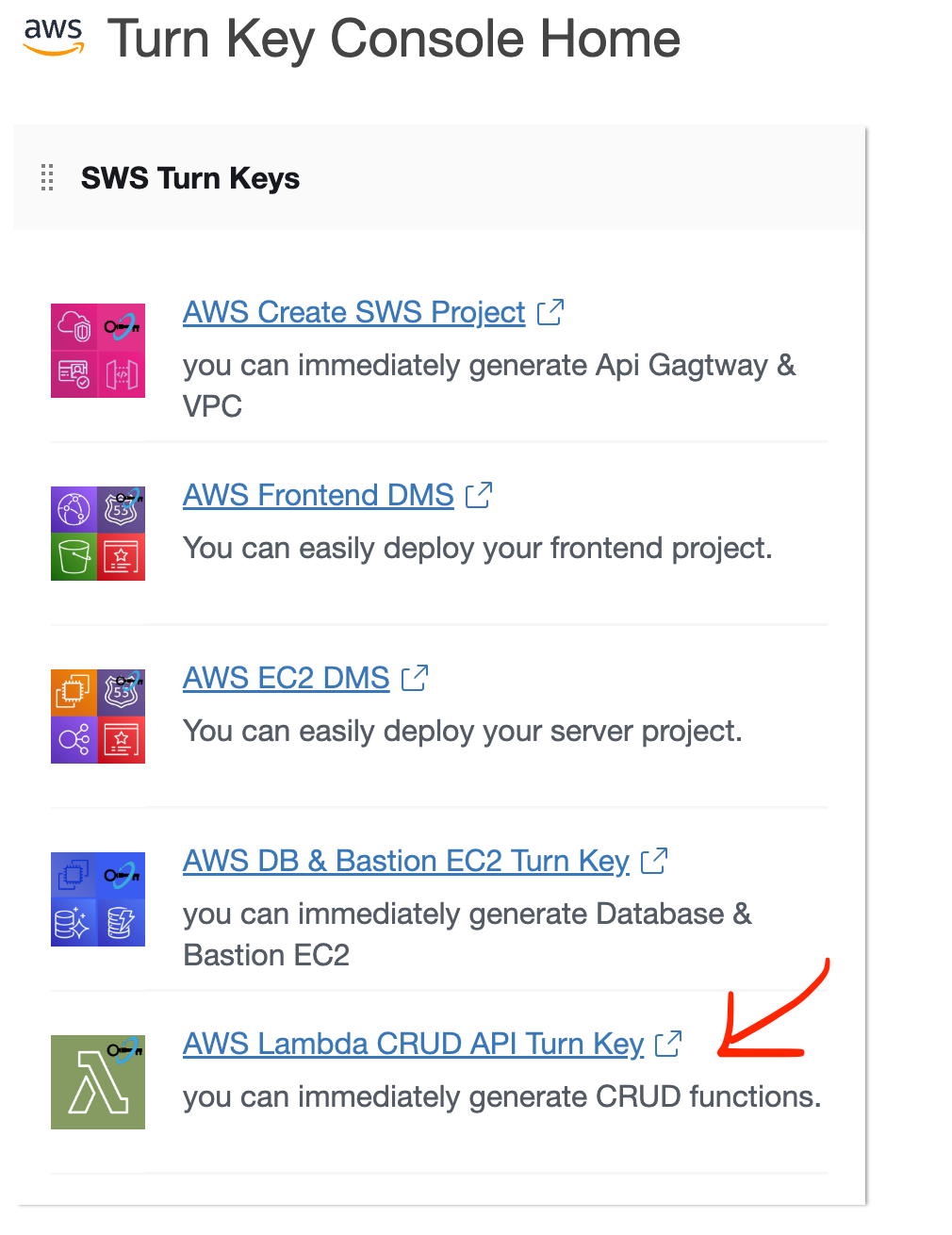This screenshot has width=952, height=1235.
Task: Click the AWS logo in the header
Action: click(x=54, y=38)
